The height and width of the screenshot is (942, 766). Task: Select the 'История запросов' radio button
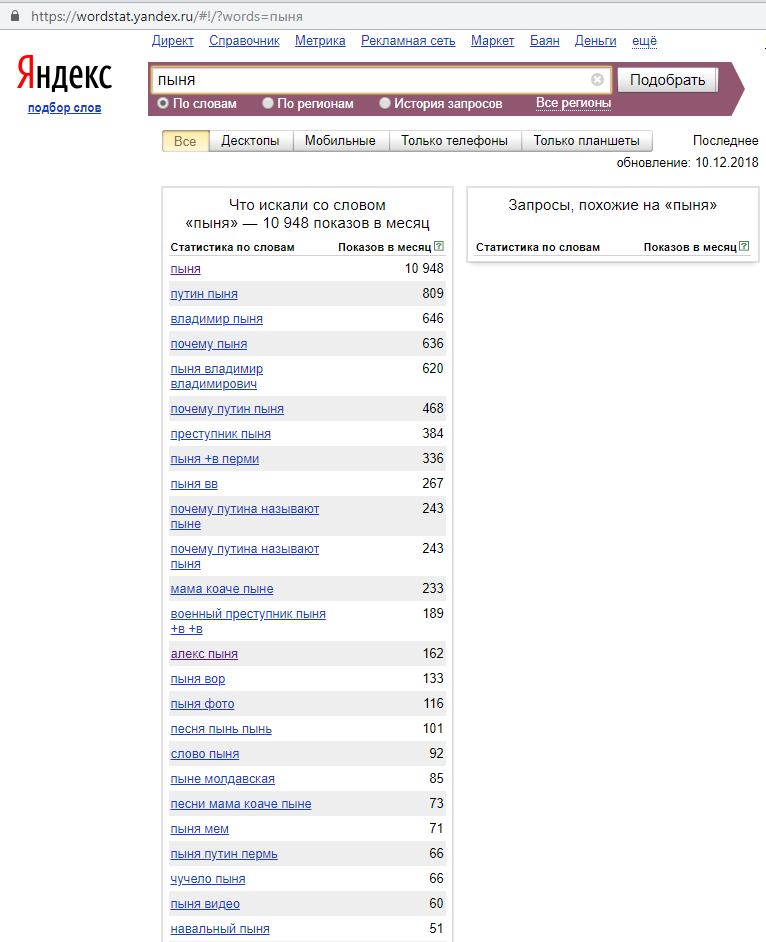pos(385,103)
